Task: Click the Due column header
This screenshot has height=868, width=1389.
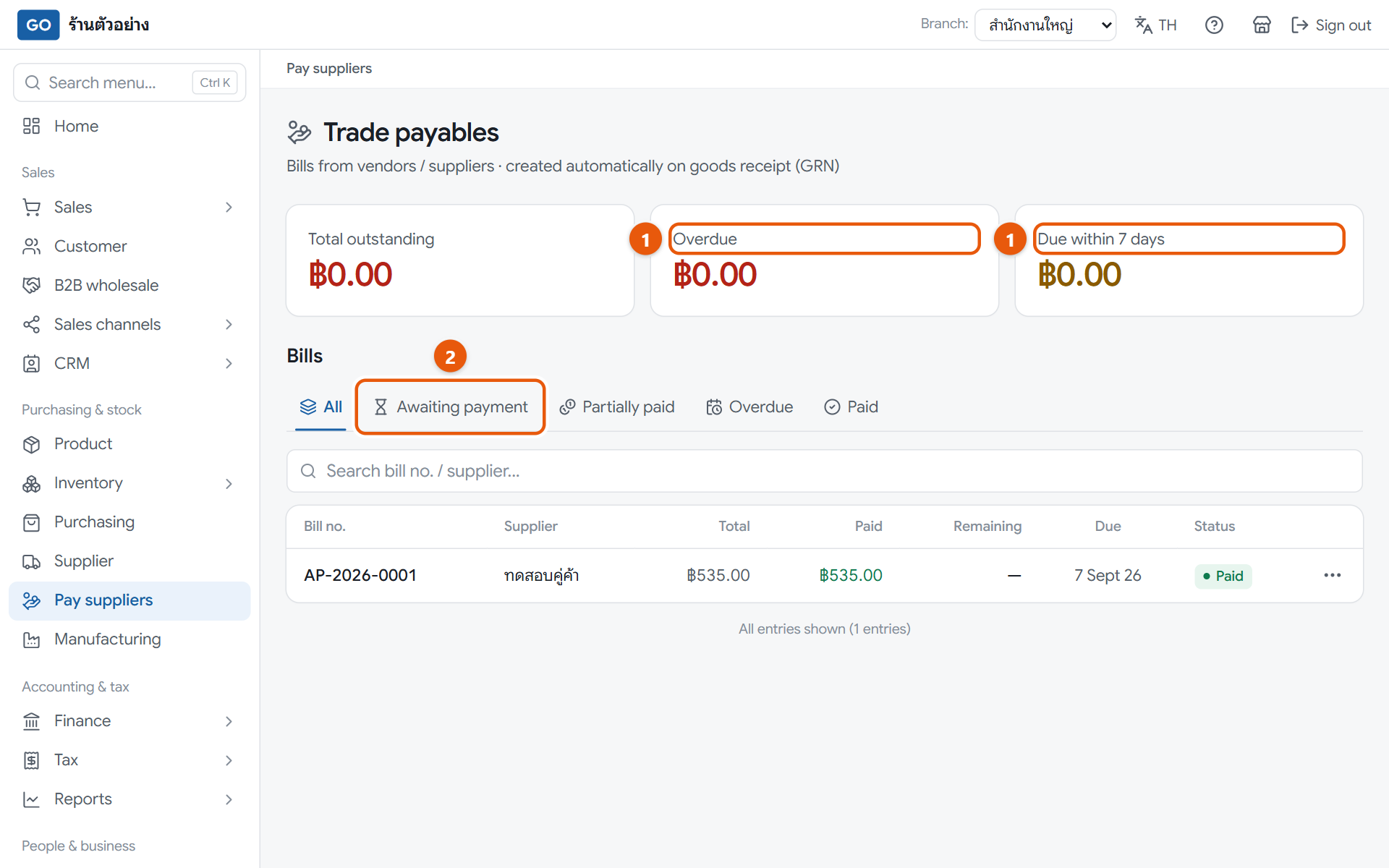Action: [x=1108, y=526]
